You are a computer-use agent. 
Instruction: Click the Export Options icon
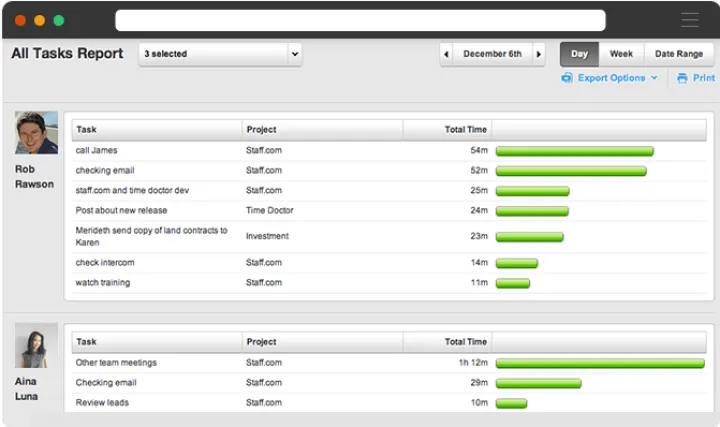(x=567, y=78)
